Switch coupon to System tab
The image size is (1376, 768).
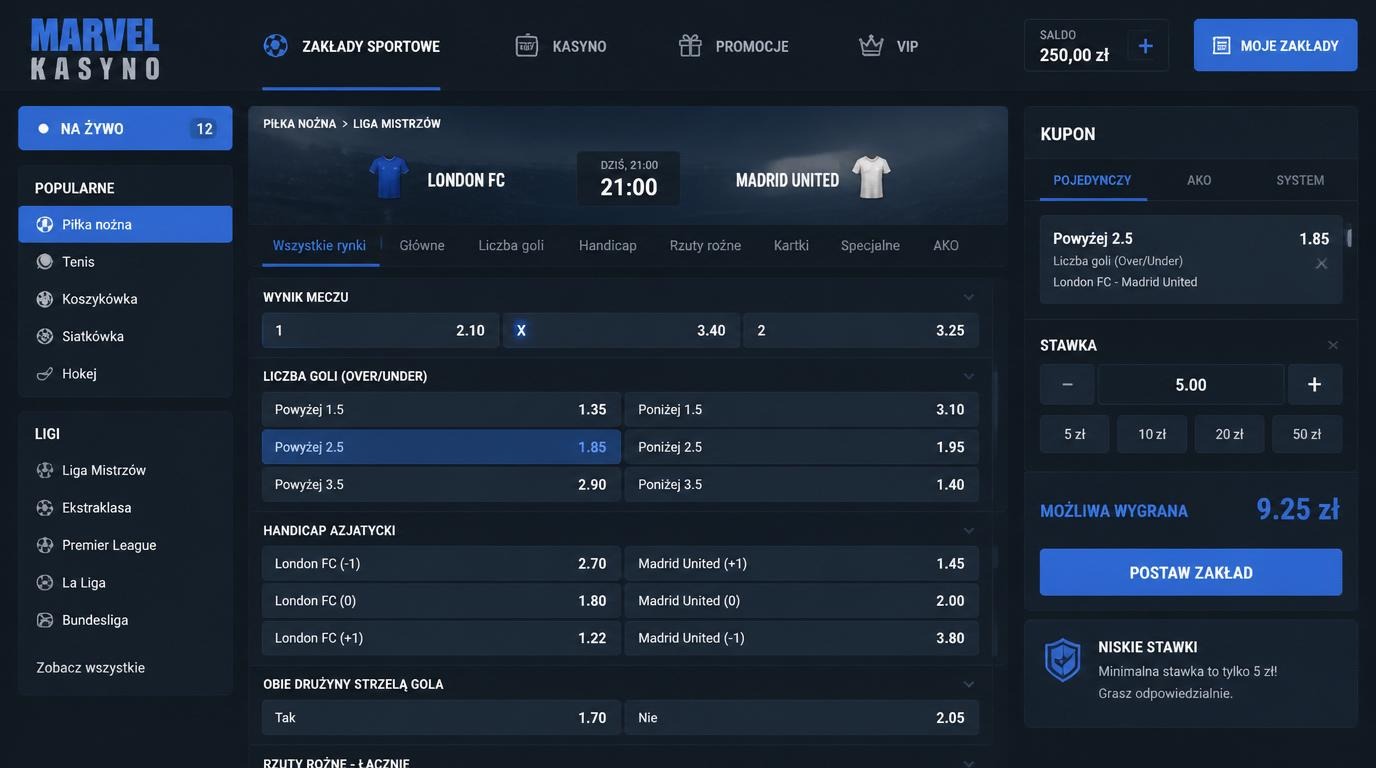point(1300,180)
